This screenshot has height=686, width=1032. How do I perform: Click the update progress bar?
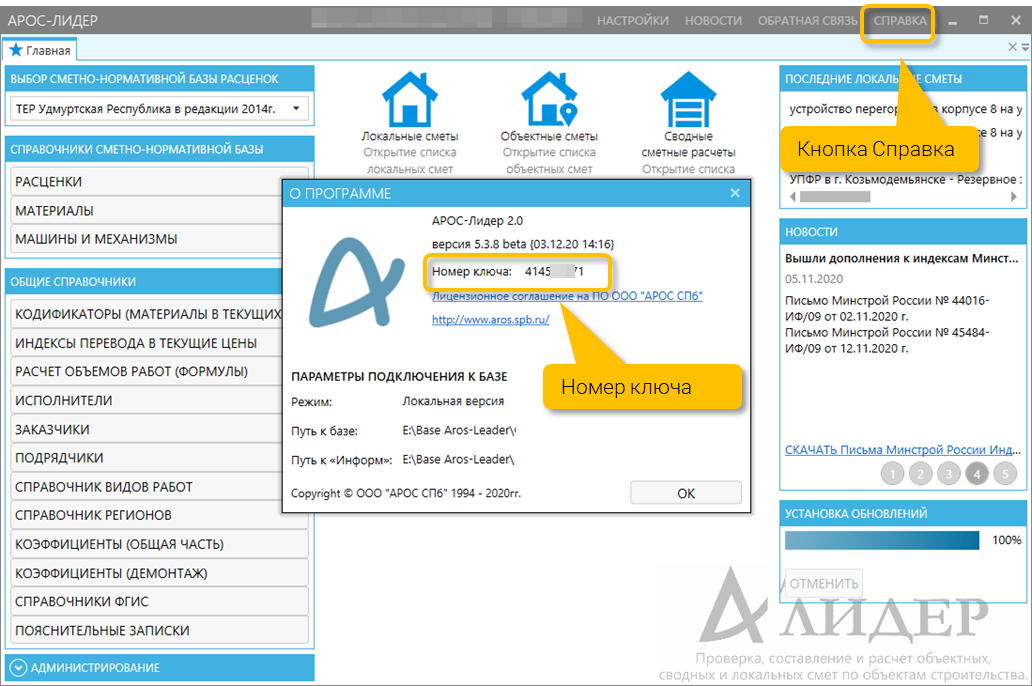click(x=882, y=541)
